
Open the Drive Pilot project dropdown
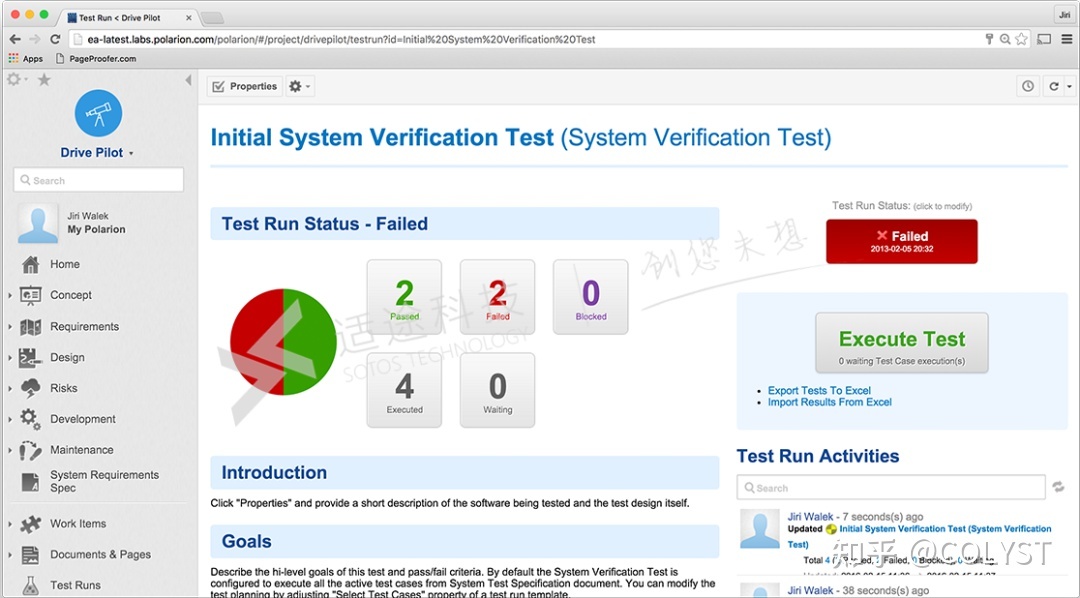pyautogui.click(x=131, y=154)
